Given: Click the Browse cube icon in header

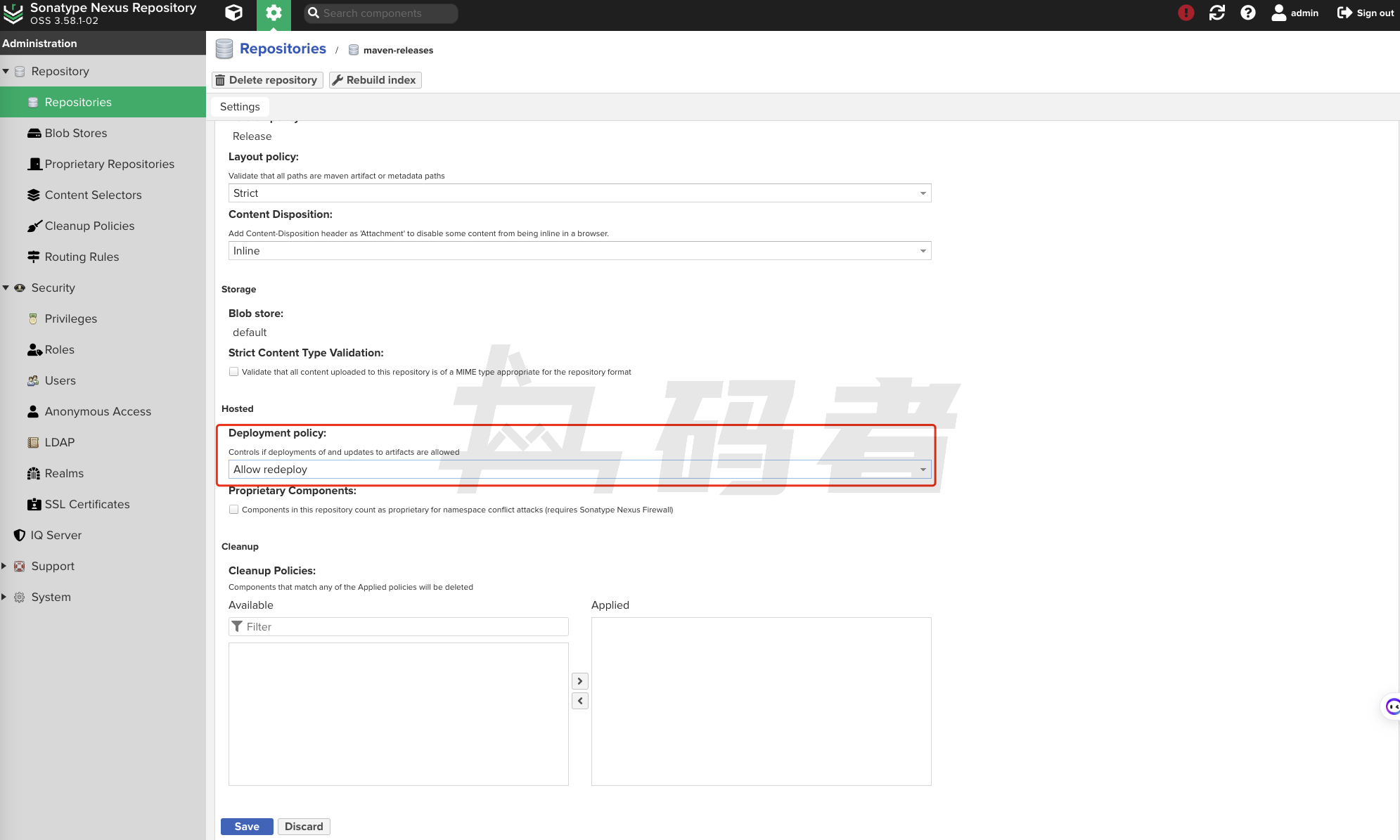Looking at the screenshot, I should tap(233, 13).
